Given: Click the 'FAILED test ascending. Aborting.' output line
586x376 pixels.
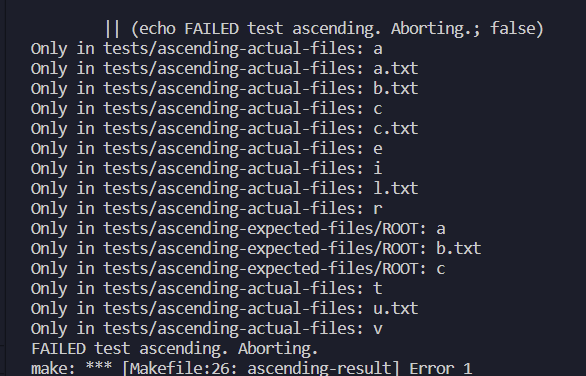Looking at the screenshot, I should point(175,349).
